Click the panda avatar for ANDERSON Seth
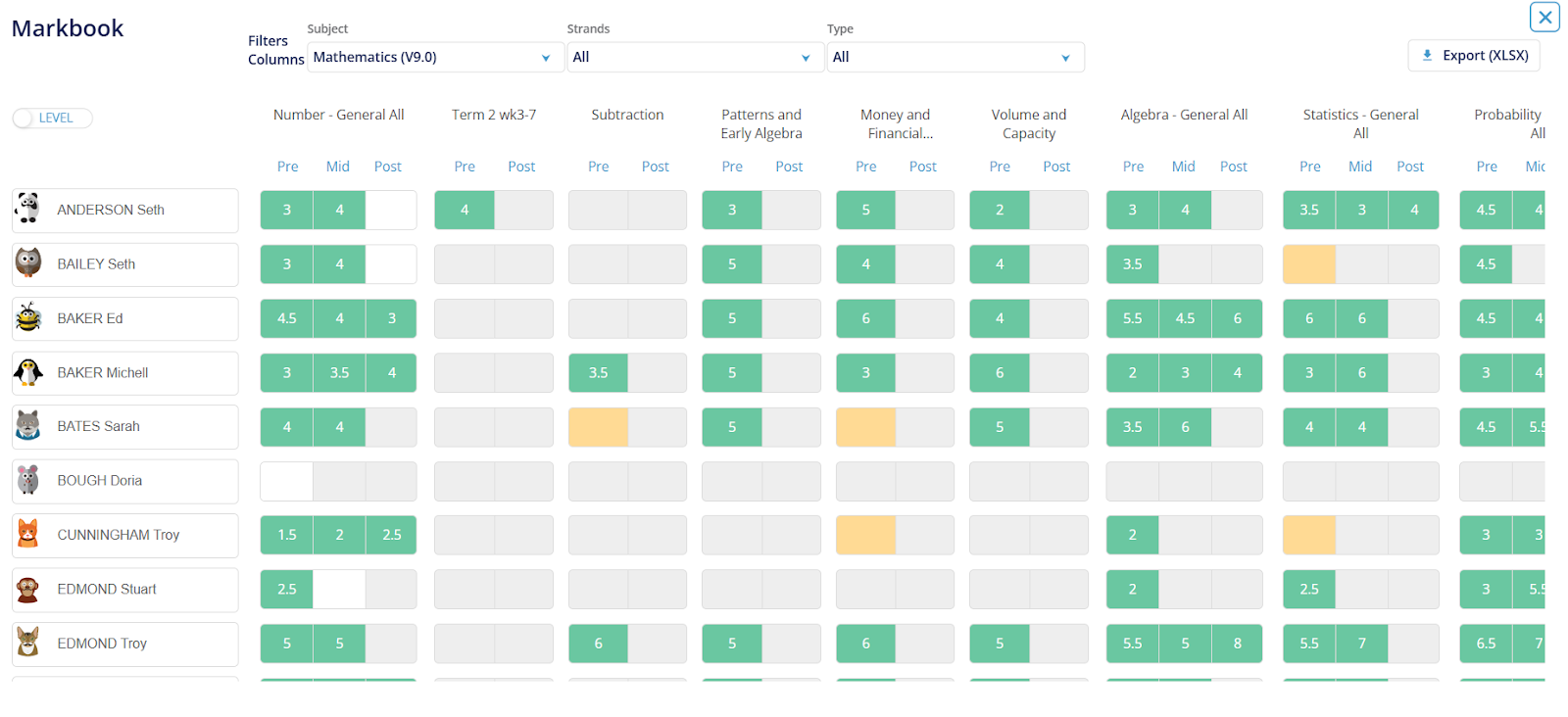The image size is (1568, 717). (28, 209)
